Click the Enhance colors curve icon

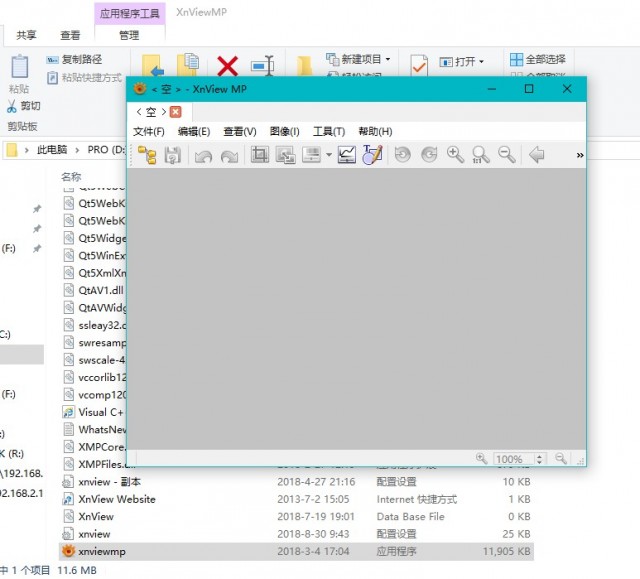[347, 155]
